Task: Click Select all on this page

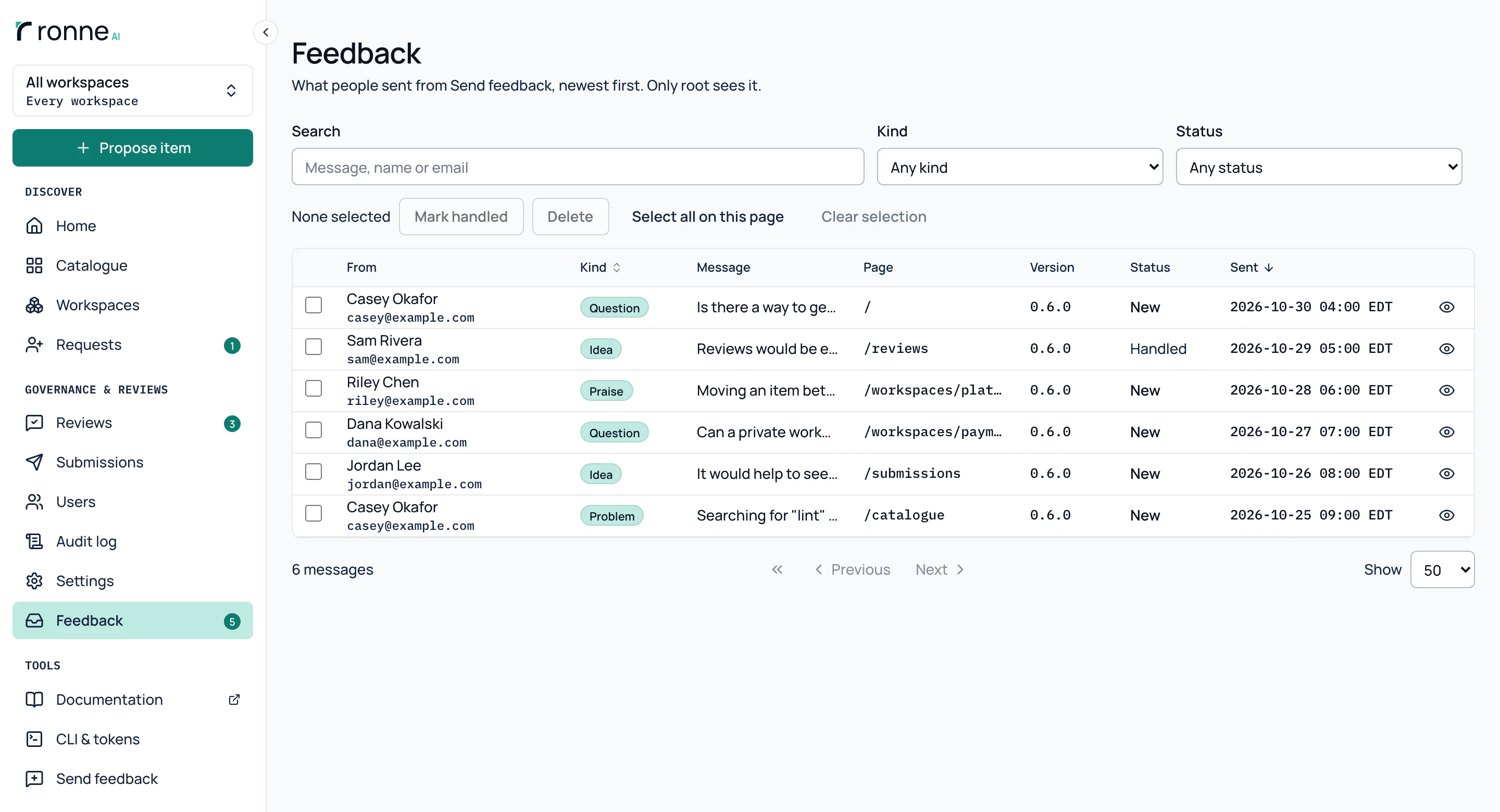Action: (x=707, y=217)
